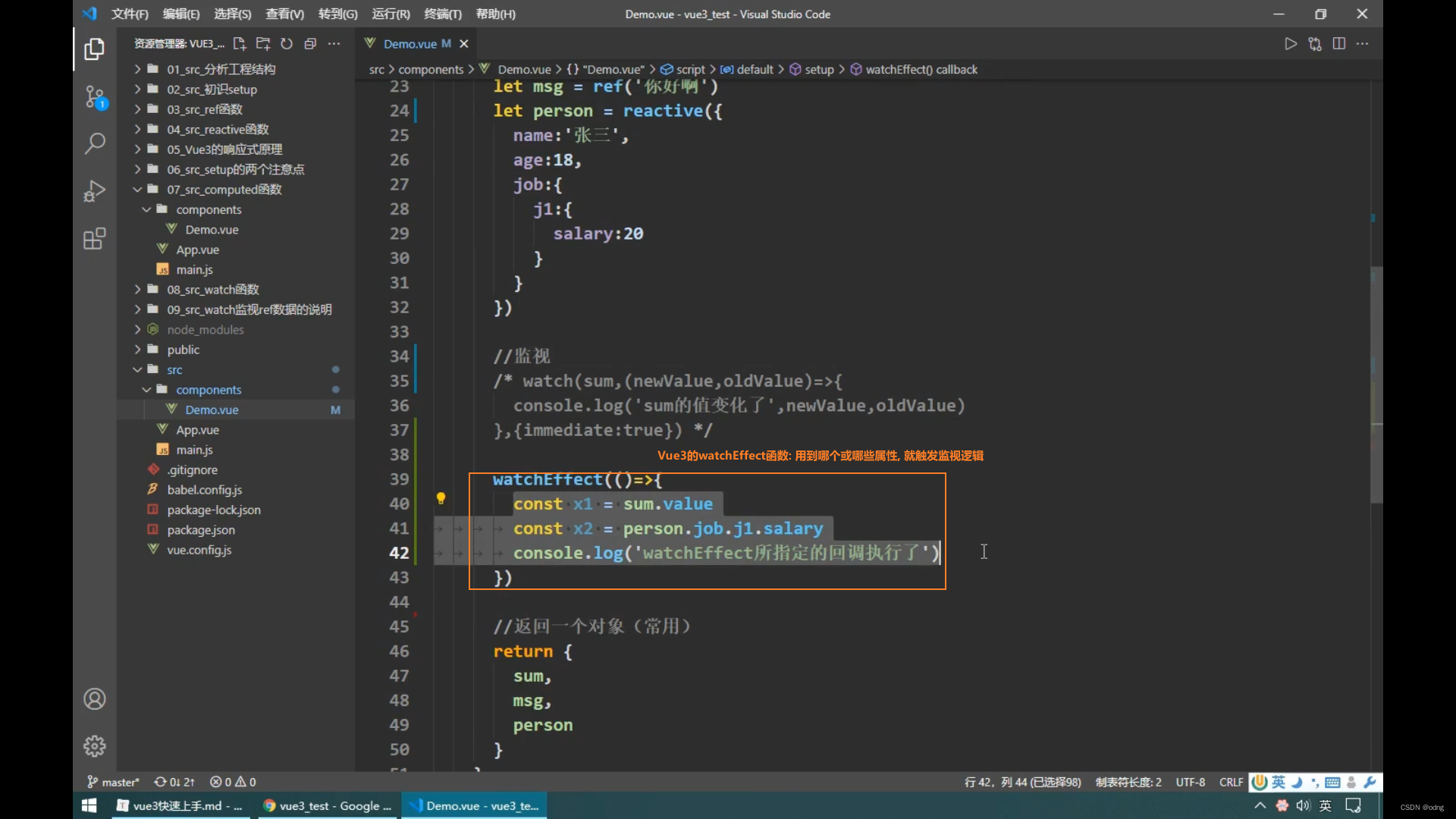
Task: Click the cursor position 行 42, 列 44 indicator
Action: click(x=1022, y=782)
